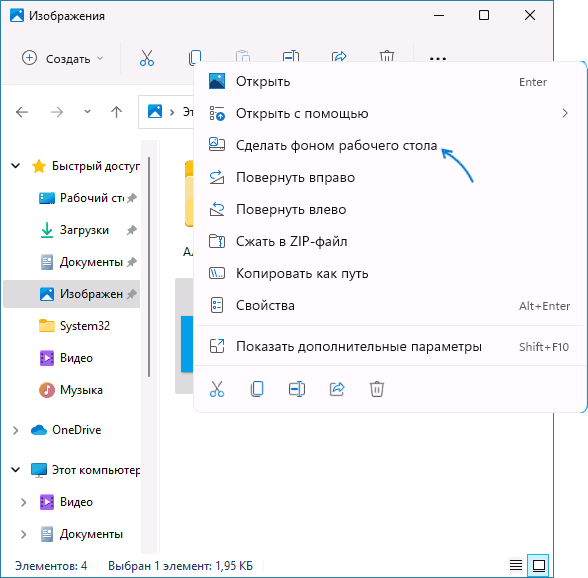Open Документы in quick access
Screen dimensions: 588x578
tap(71, 262)
